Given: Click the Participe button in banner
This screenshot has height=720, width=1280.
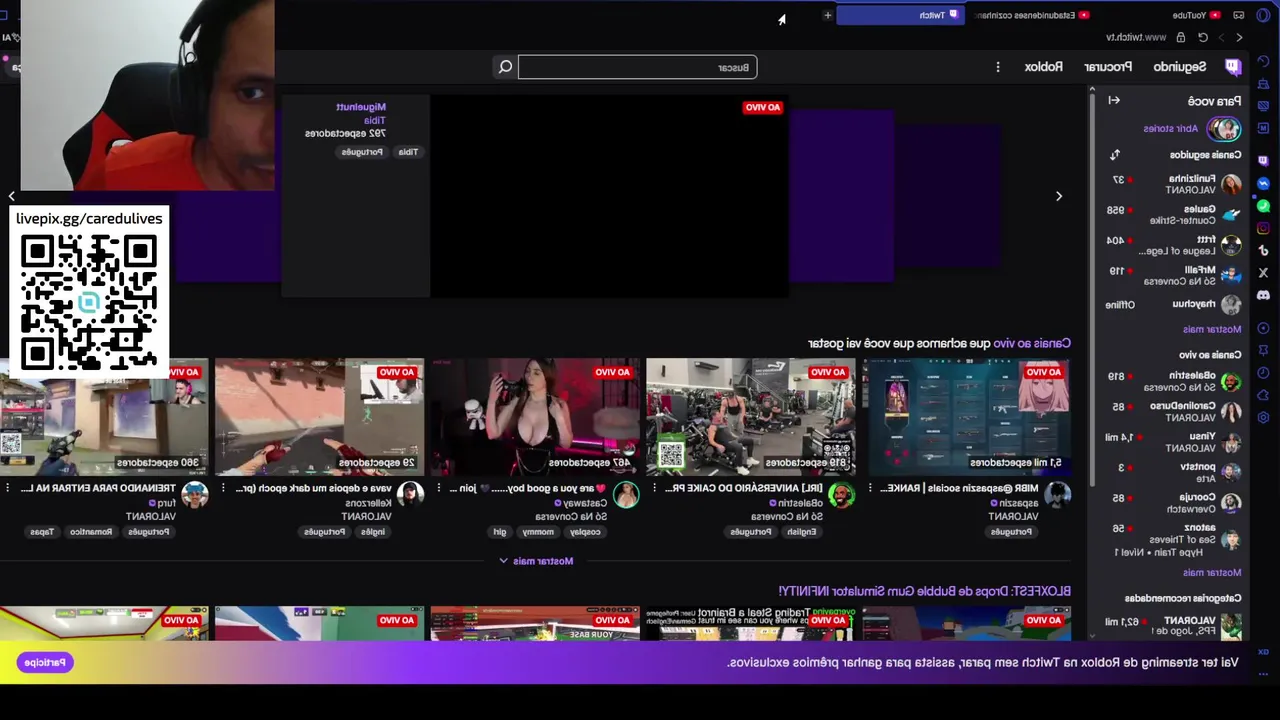Looking at the screenshot, I should pos(45,662).
